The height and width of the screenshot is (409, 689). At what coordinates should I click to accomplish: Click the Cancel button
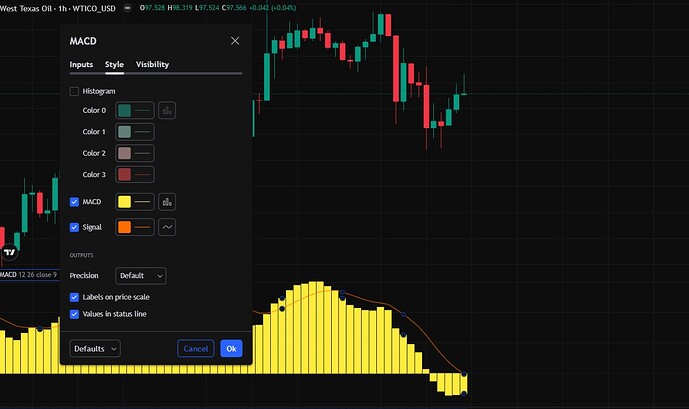tap(196, 349)
